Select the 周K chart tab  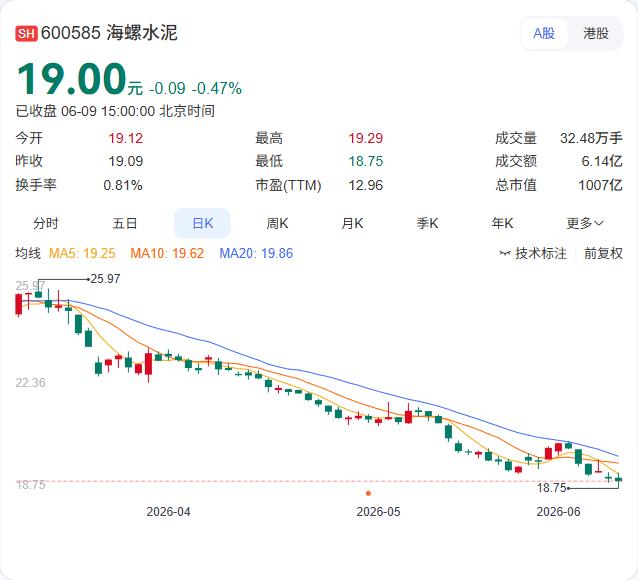pos(277,223)
